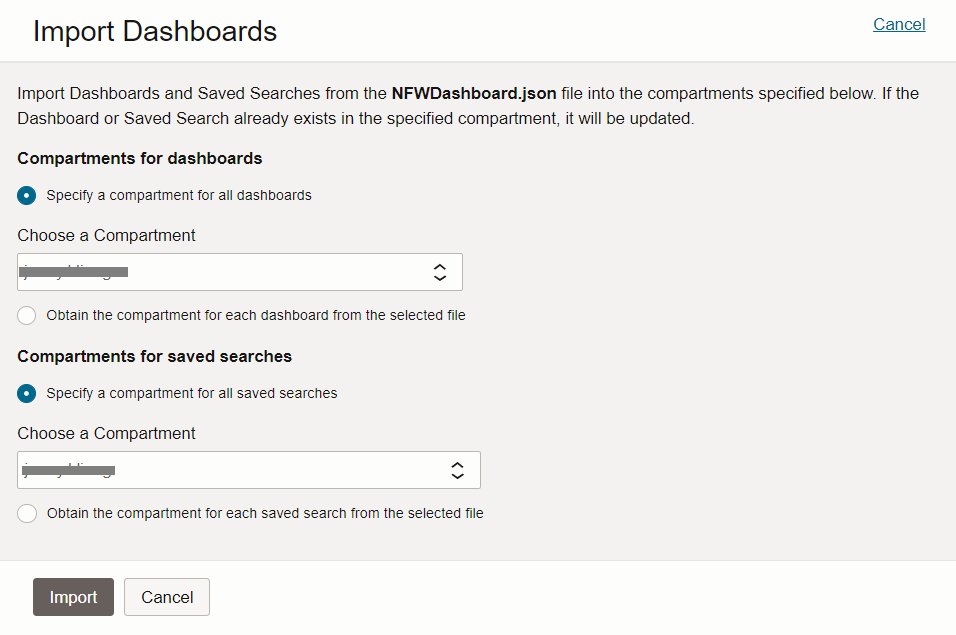Click the 'Compartments for dashboards' heading

140,158
